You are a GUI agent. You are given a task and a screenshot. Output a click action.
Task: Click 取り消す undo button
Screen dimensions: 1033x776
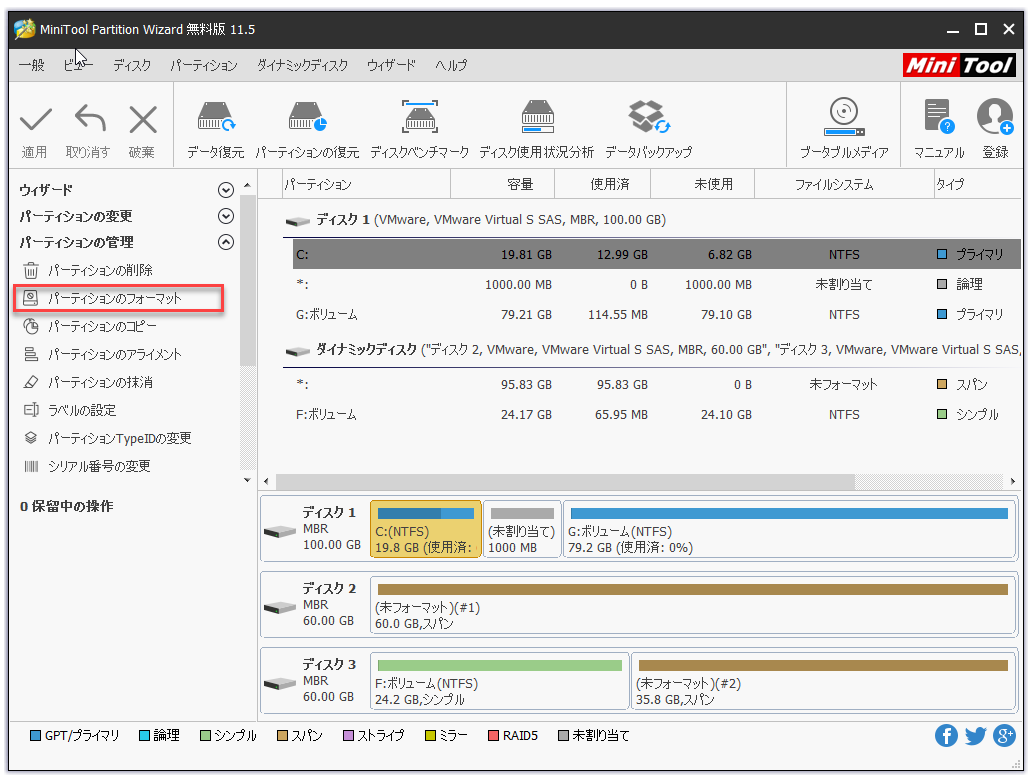pyautogui.click(x=88, y=122)
